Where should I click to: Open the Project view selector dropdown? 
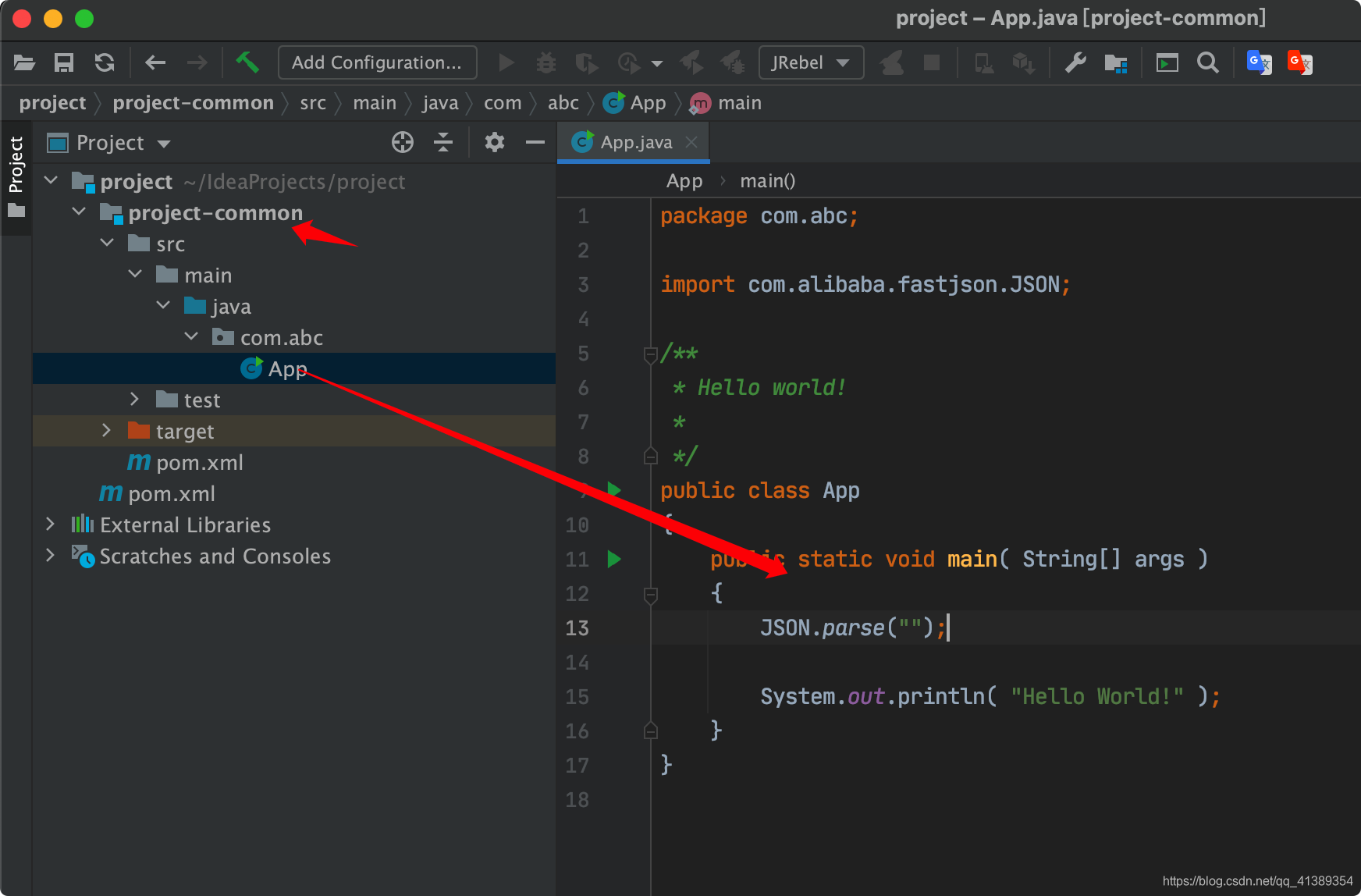pyautogui.click(x=109, y=143)
